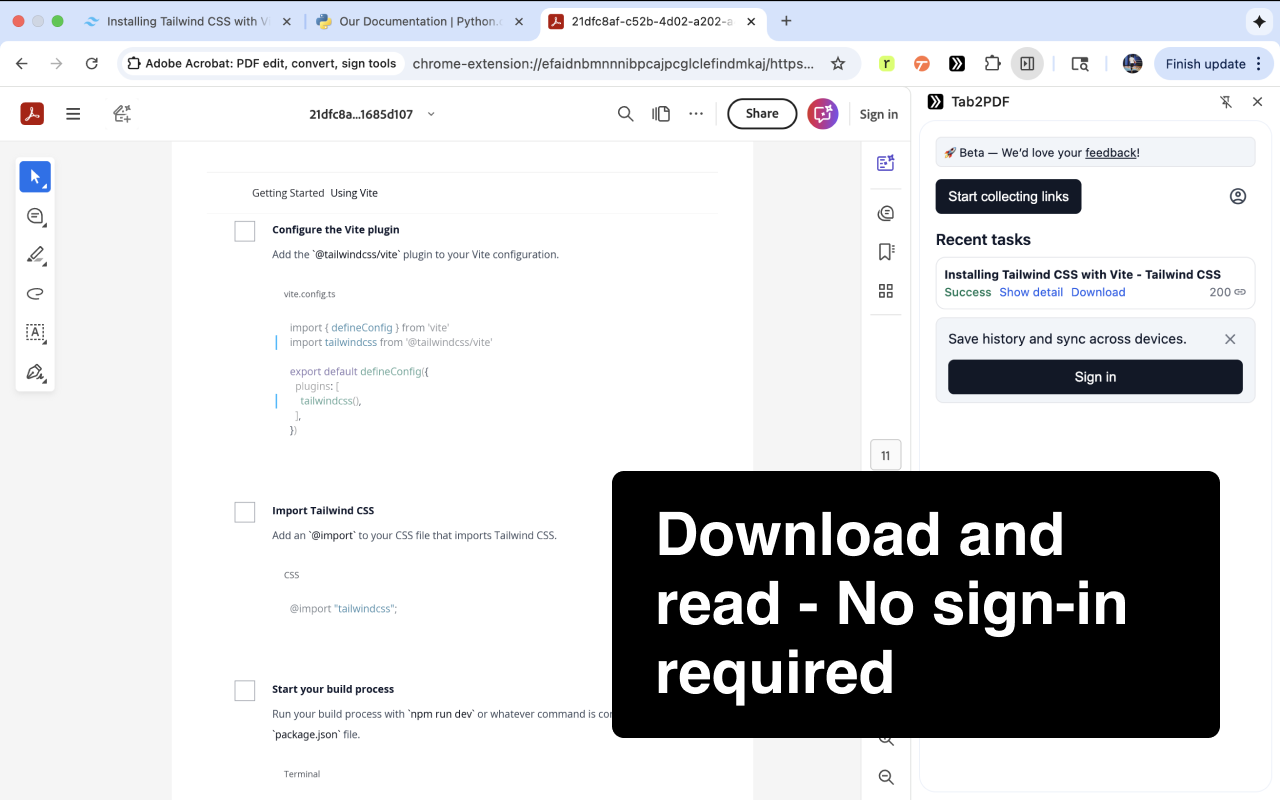Select the add text box tool

(35, 333)
